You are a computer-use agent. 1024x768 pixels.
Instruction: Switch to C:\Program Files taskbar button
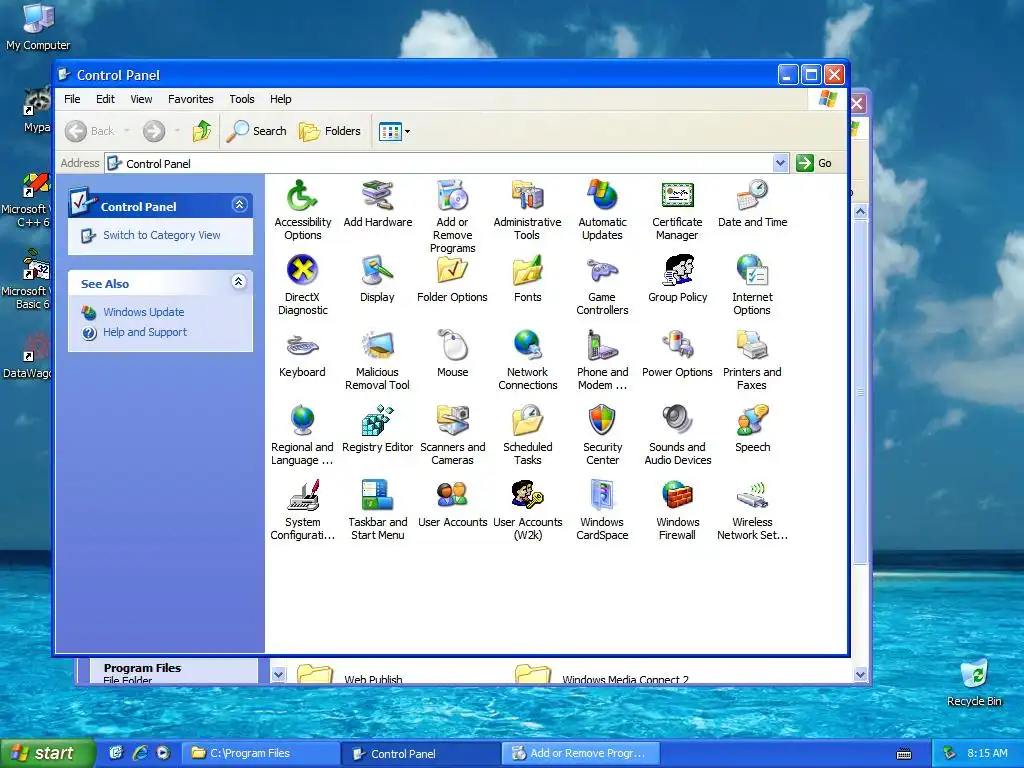259,754
